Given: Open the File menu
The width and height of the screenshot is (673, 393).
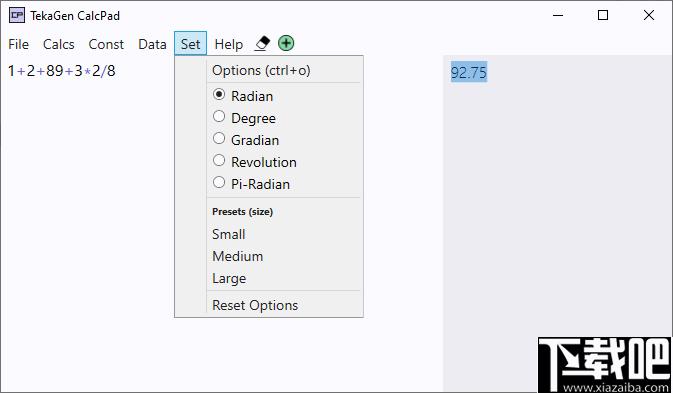Looking at the screenshot, I should pyautogui.click(x=18, y=44).
